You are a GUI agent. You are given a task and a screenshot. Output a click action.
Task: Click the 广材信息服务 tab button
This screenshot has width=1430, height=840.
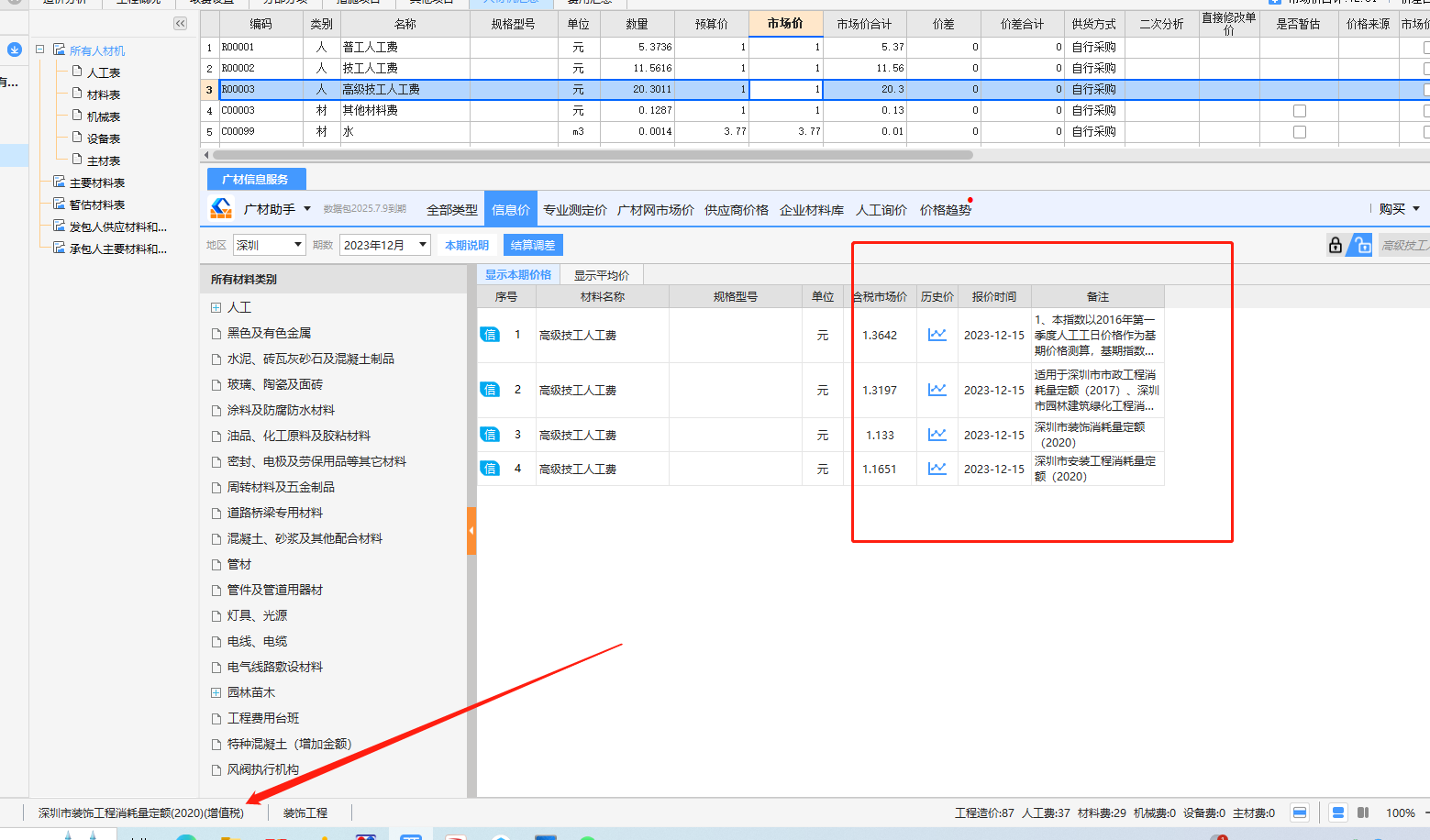tap(256, 179)
